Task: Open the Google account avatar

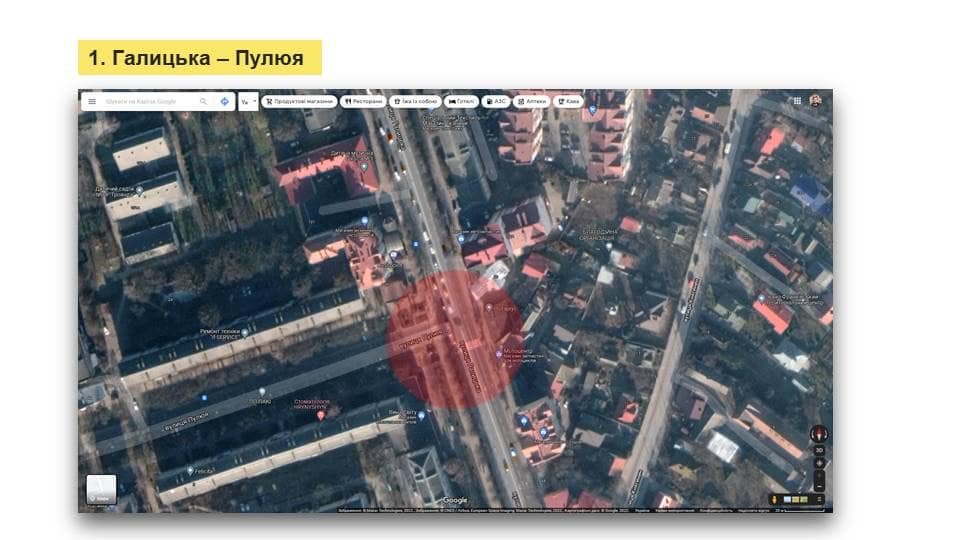Action: (815, 100)
